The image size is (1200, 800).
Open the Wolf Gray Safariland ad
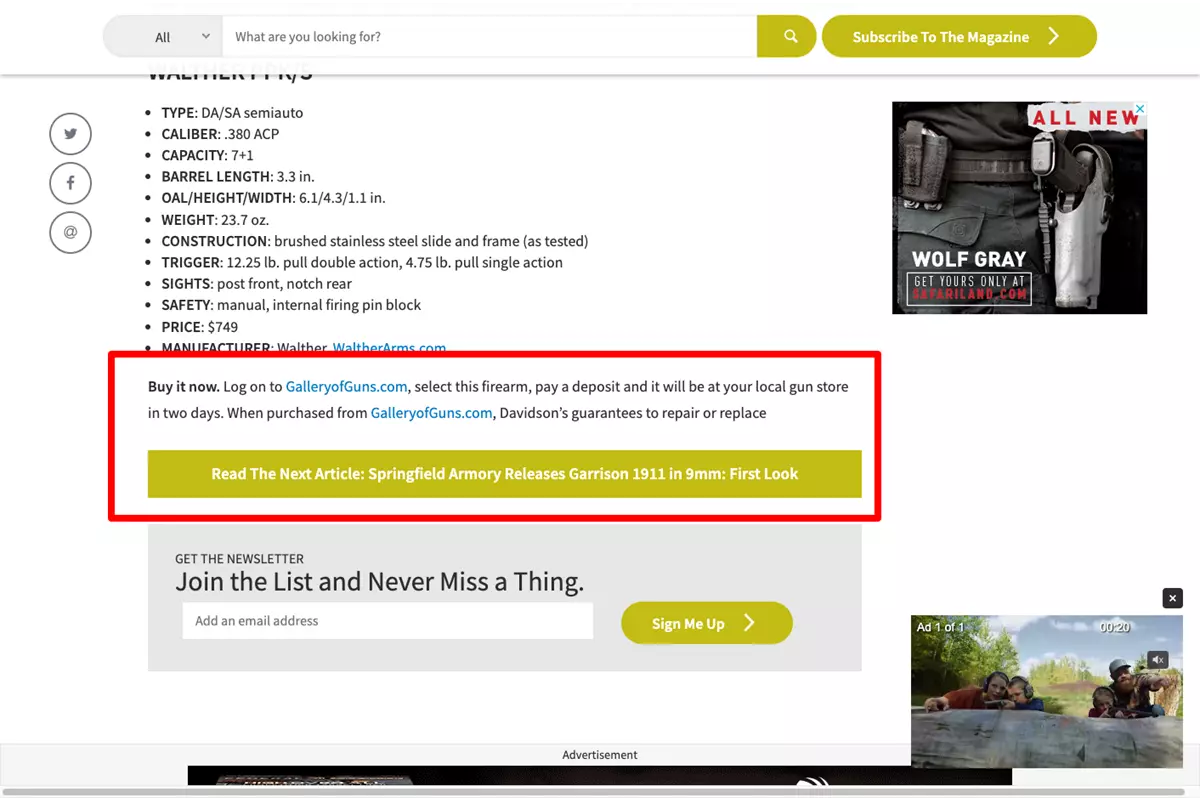click(x=1019, y=208)
